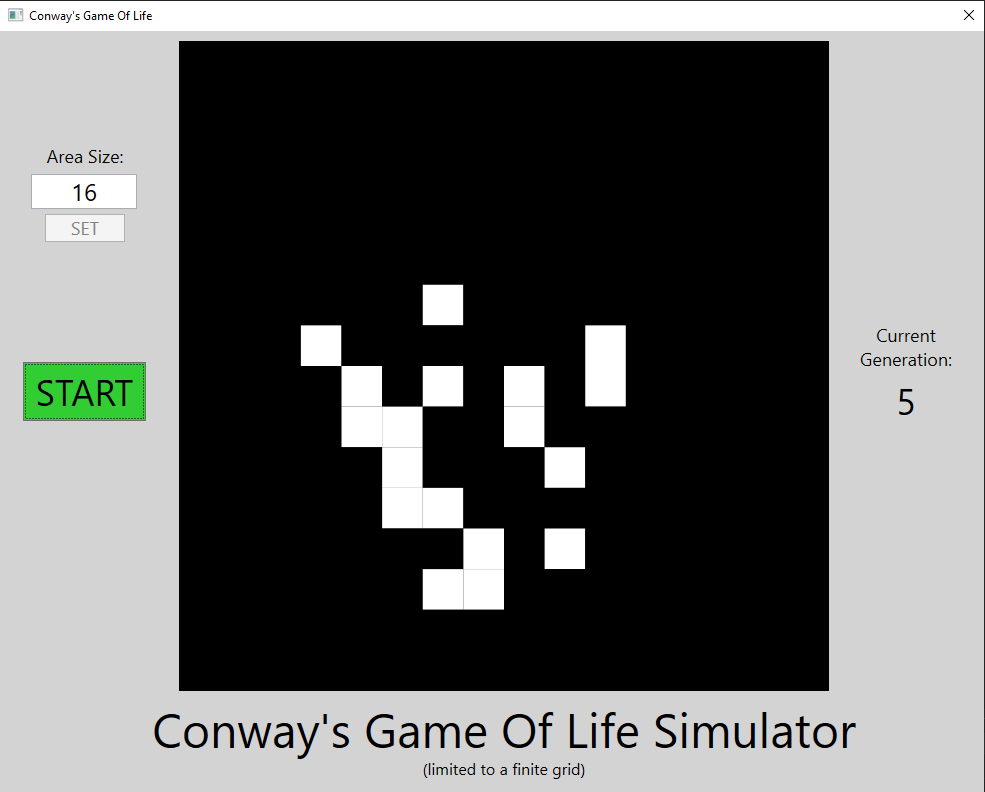Focus the Area Size field showing 16
This screenshot has height=792, width=985.
tap(84, 192)
